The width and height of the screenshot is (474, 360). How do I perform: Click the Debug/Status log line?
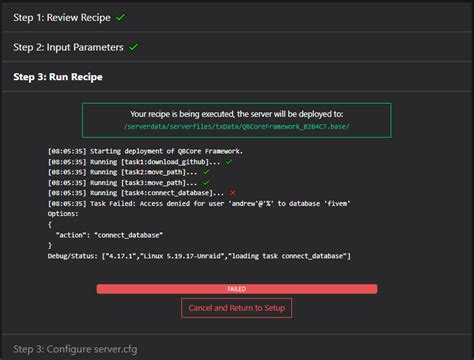199,256
